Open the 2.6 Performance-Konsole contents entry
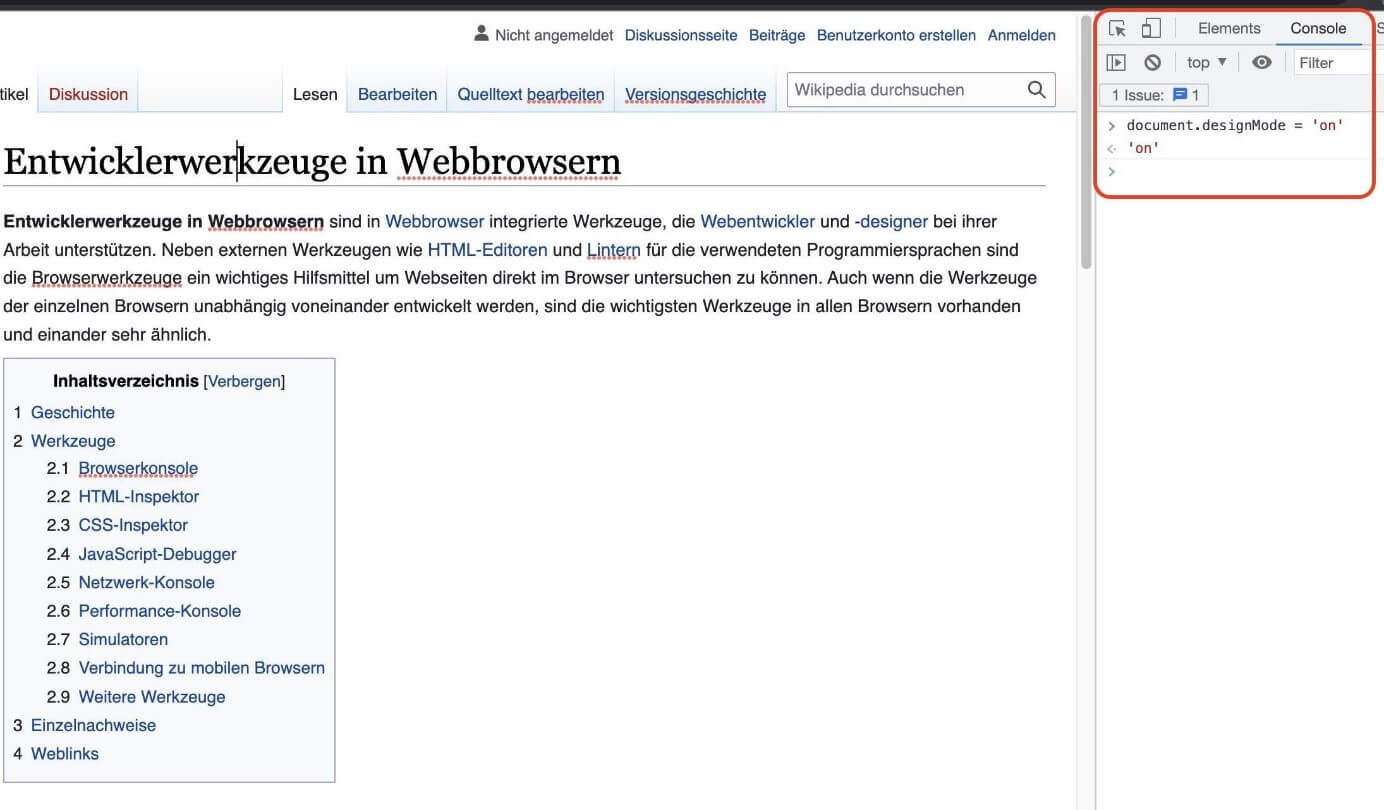 pyautogui.click(x=160, y=611)
